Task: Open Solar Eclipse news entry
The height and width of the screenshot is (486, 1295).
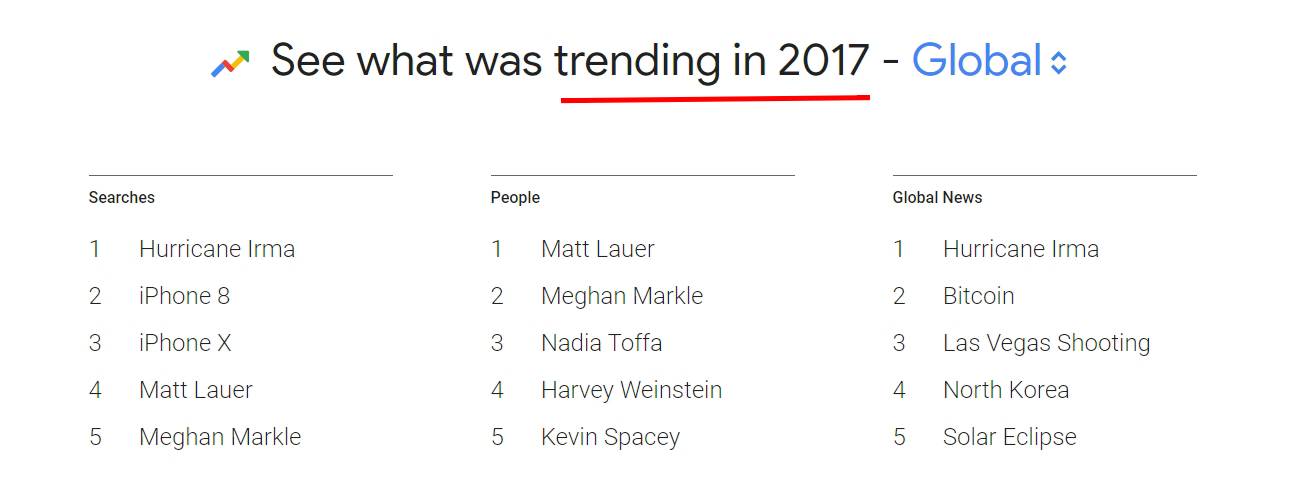Action: pyautogui.click(x=1010, y=437)
